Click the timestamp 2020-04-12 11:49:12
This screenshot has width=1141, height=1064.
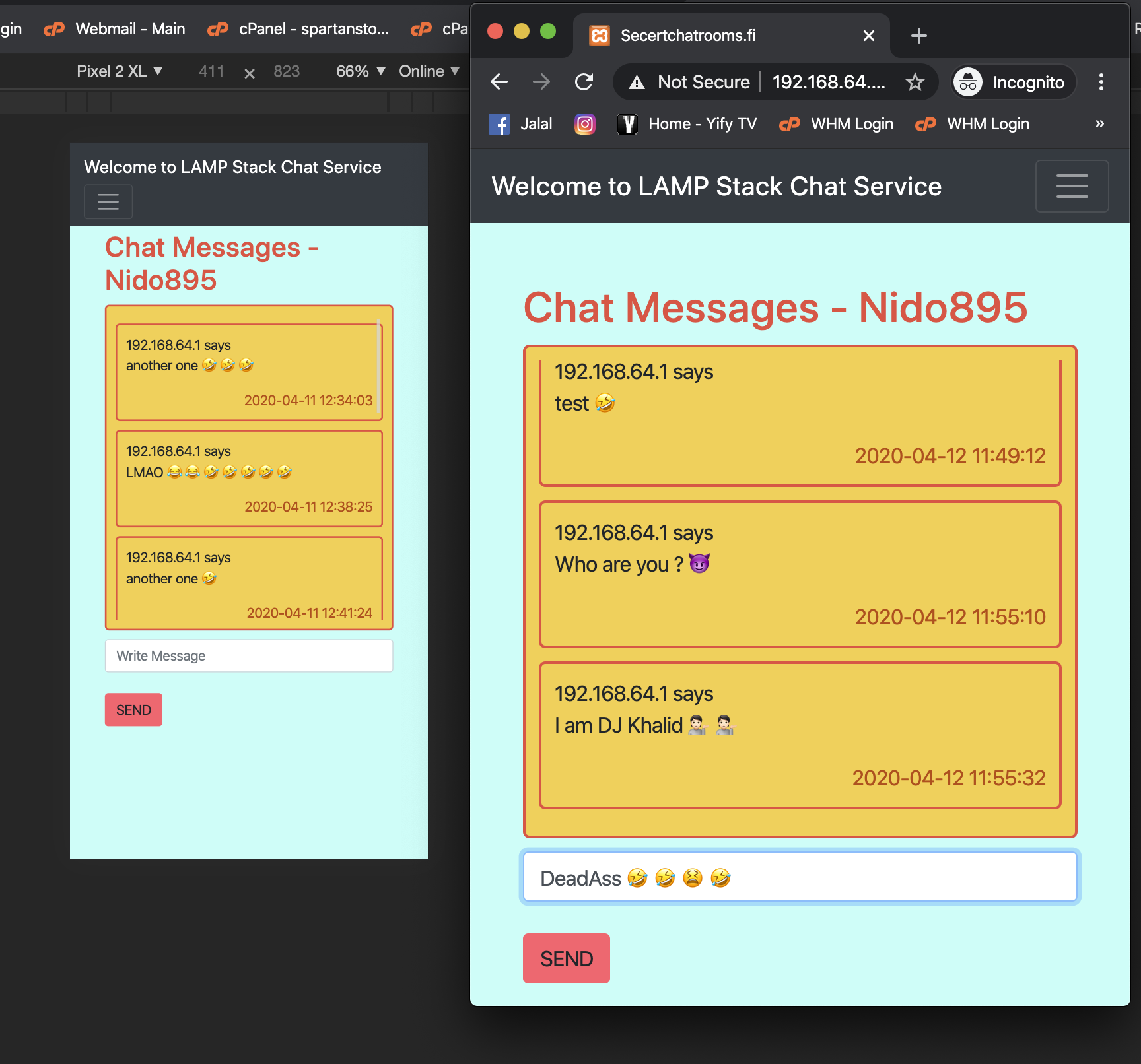pos(950,456)
